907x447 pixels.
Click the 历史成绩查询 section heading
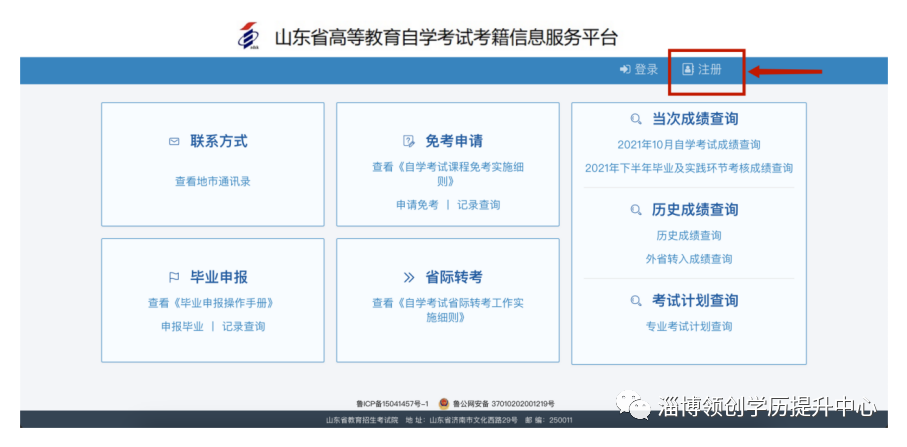695,209
